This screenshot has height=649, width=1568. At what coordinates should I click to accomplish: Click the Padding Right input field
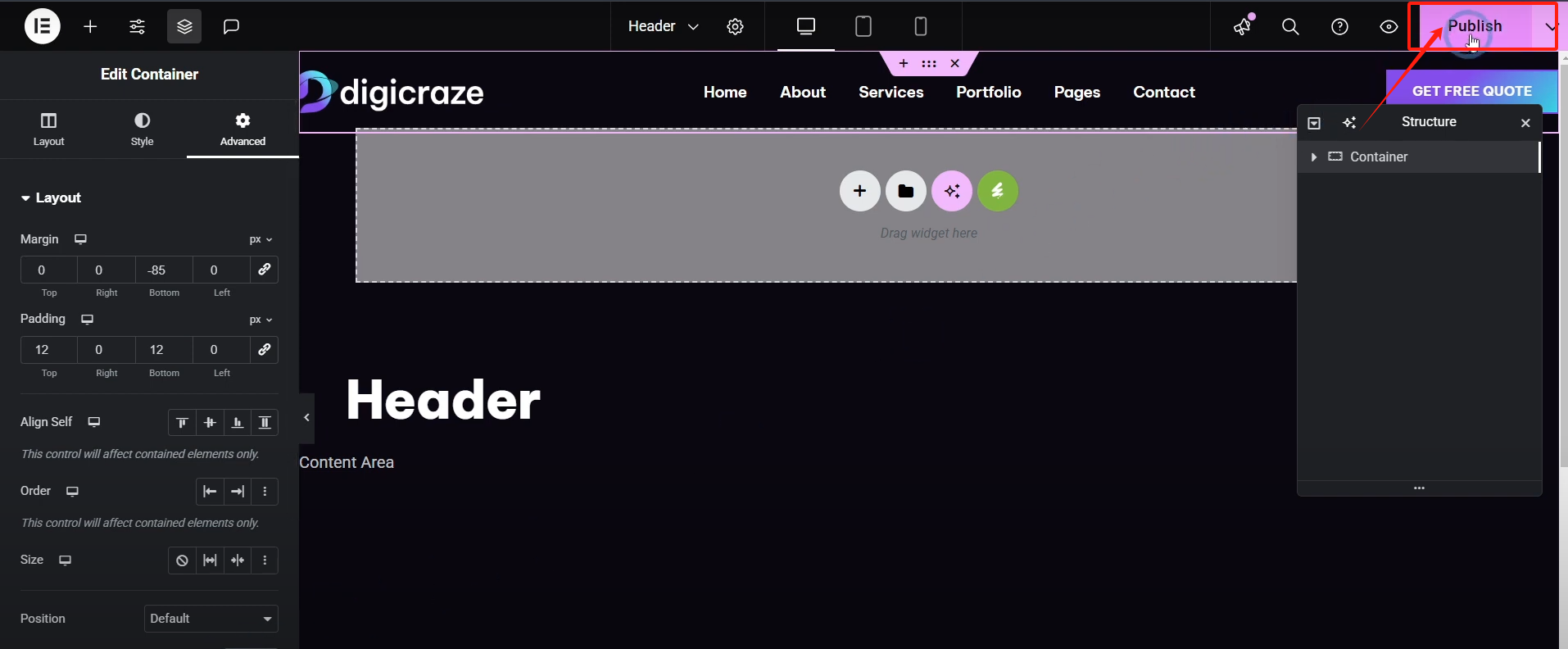(x=106, y=350)
